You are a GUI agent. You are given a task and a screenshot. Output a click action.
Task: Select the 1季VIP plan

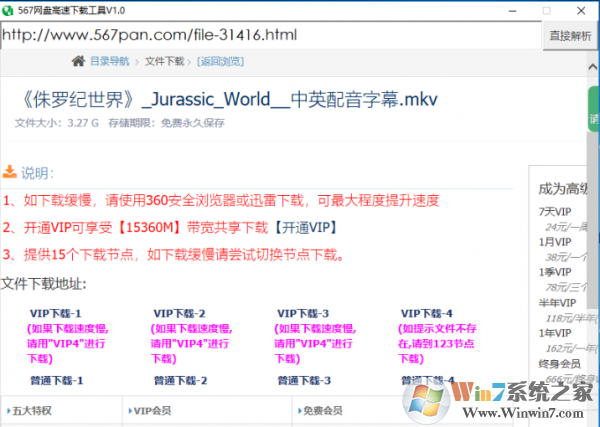pyautogui.click(x=555, y=272)
